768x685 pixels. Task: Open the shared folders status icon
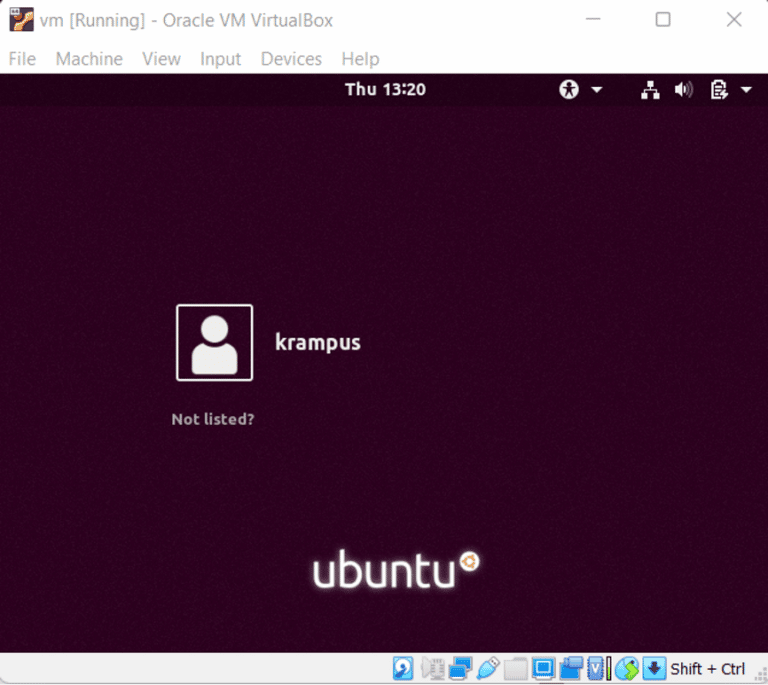[515, 668]
